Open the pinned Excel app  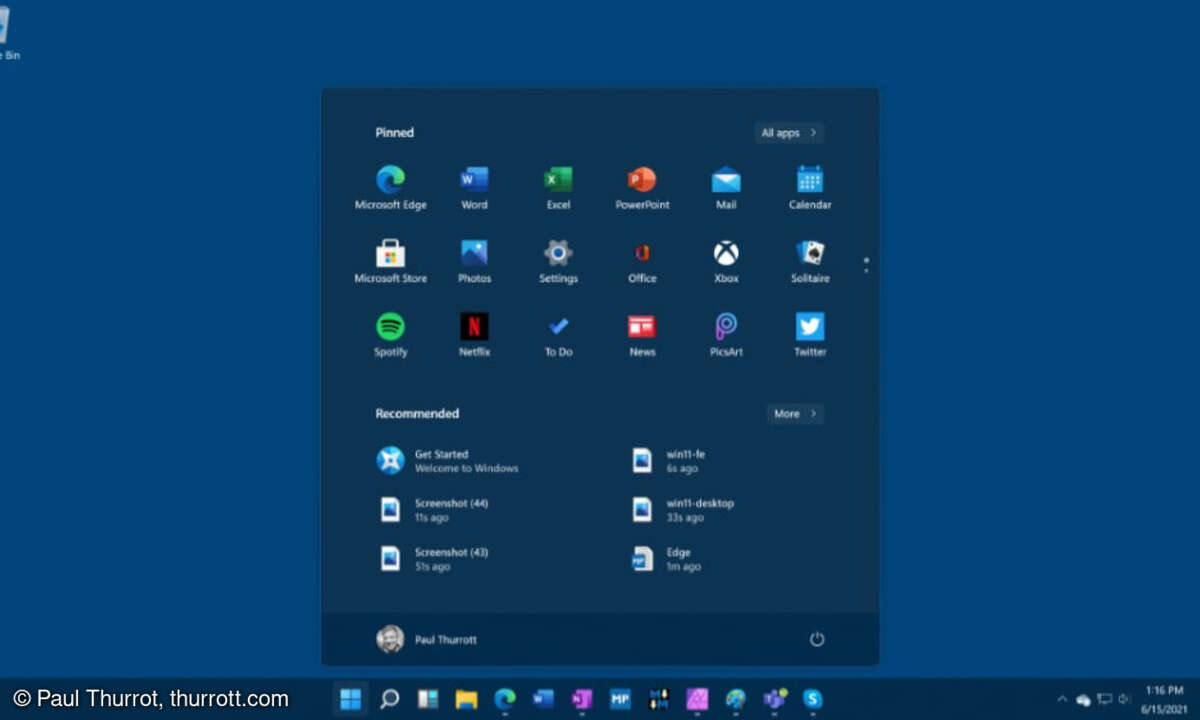tap(558, 188)
